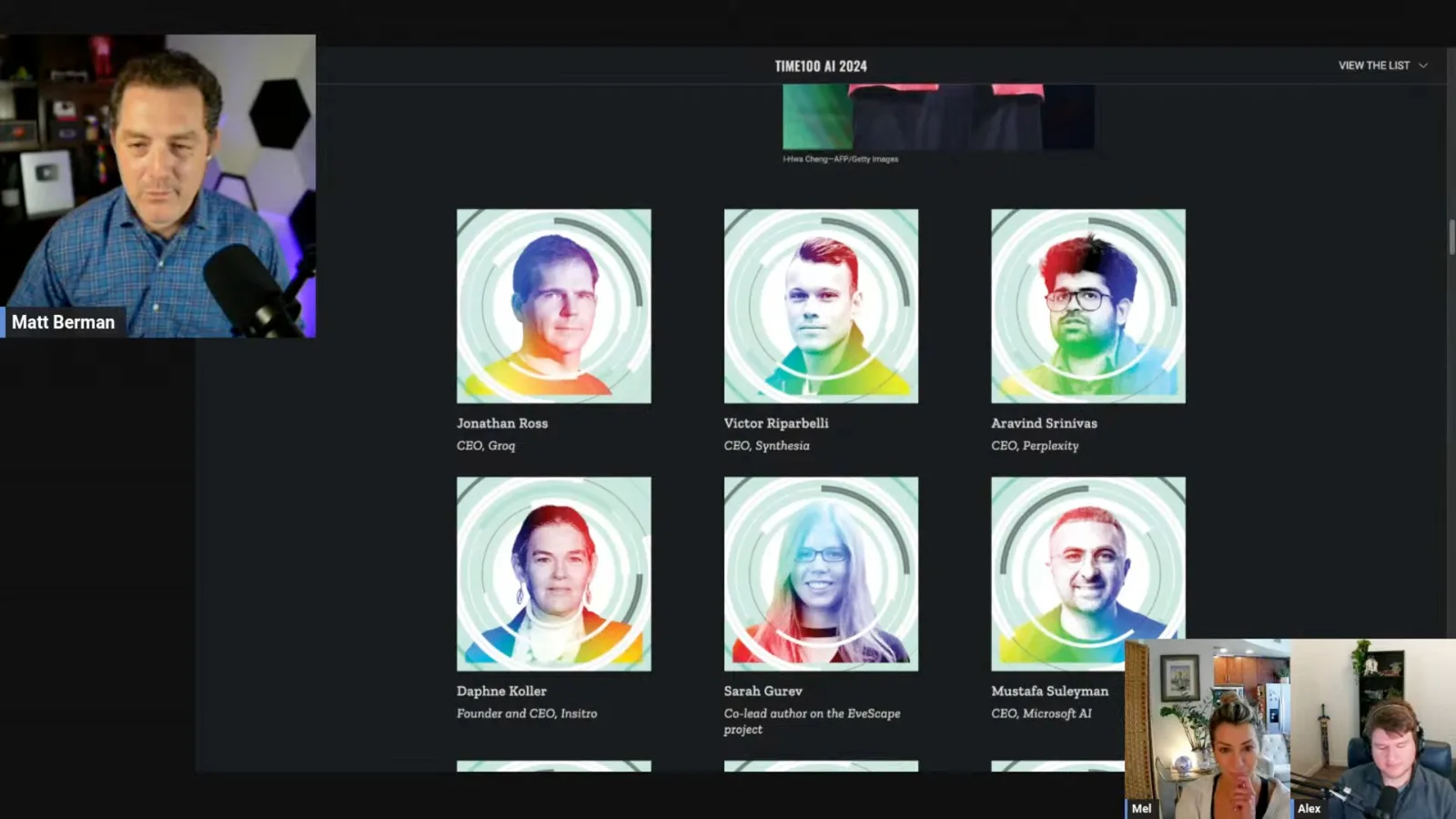Image resolution: width=1456 pixels, height=819 pixels.
Task: Click the 'CEO, Perplexity' caption
Action: click(1035, 446)
